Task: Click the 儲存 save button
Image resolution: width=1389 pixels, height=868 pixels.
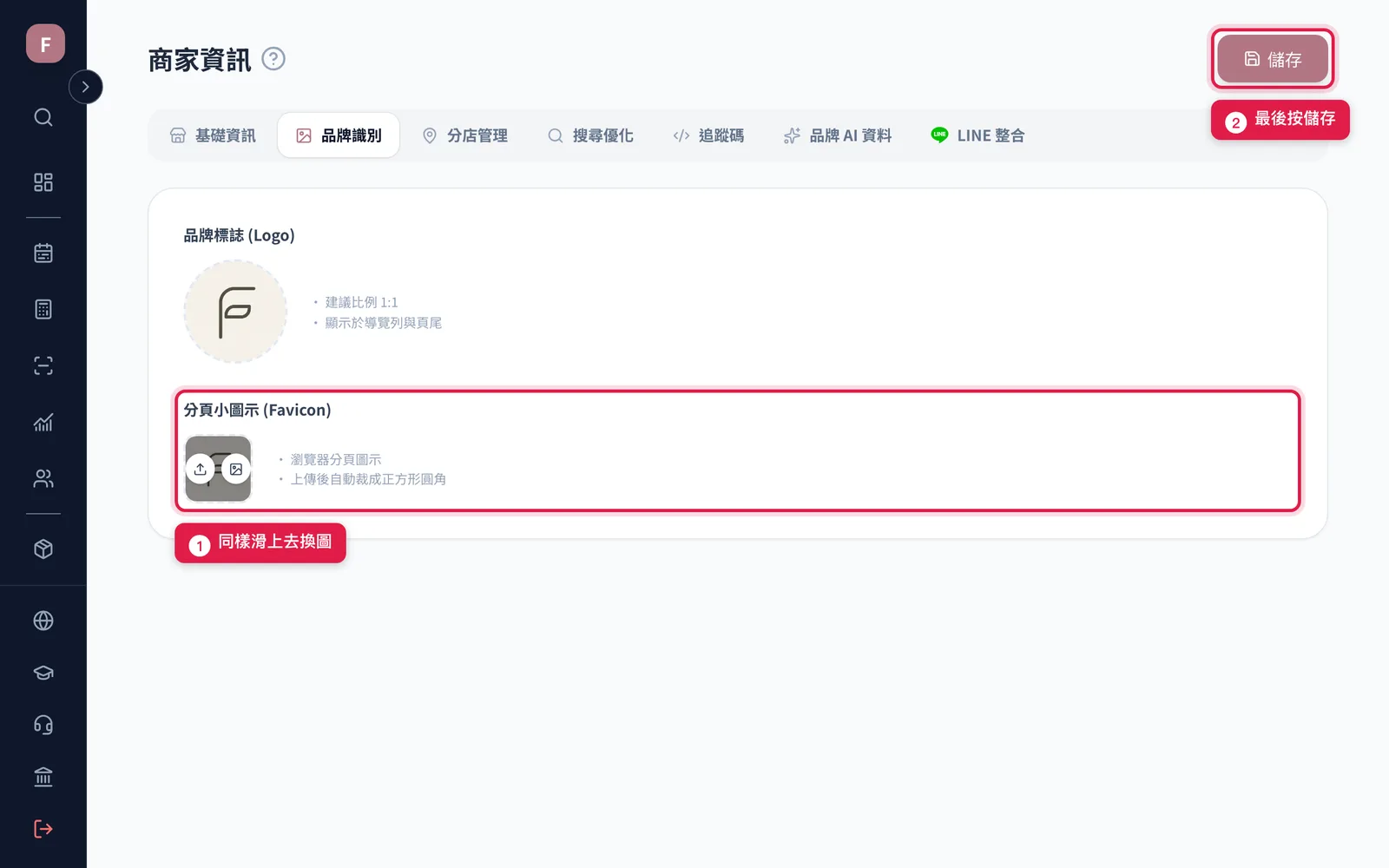Action: [x=1273, y=59]
